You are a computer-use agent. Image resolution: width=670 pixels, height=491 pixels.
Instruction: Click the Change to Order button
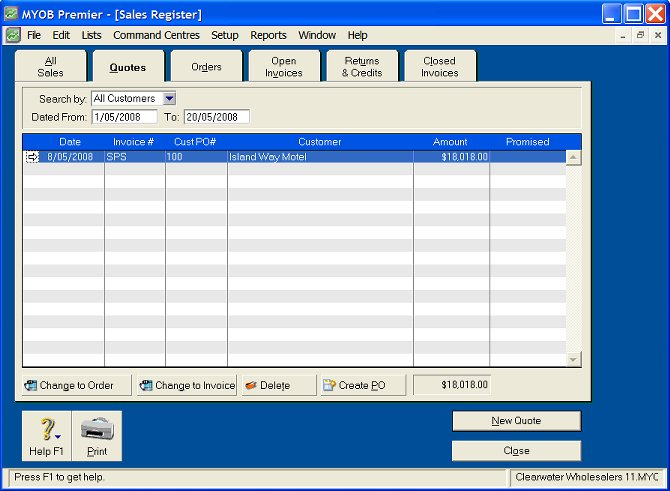click(76, 385)
